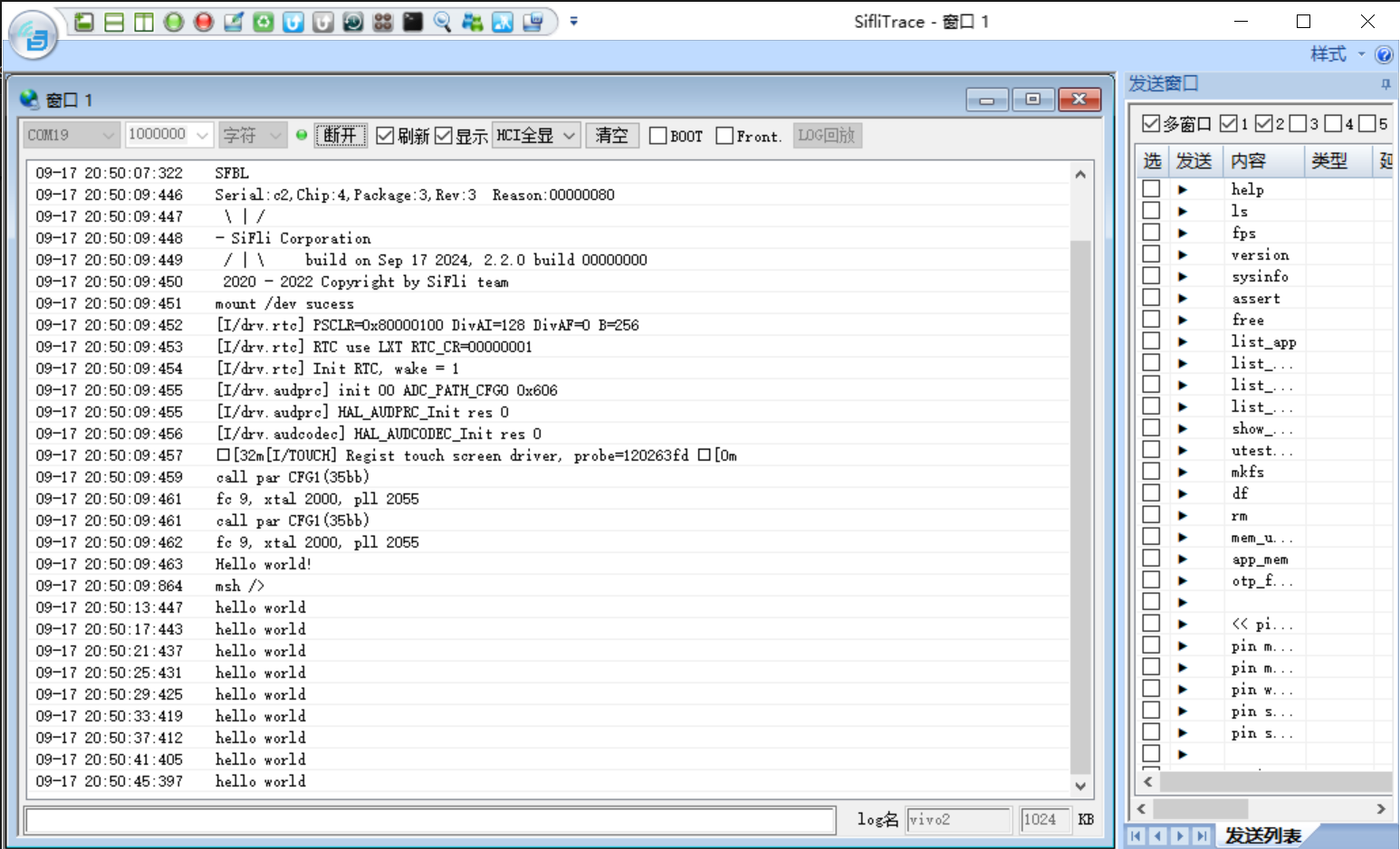Expand the 1000000 baud rate dropdown
This screenshot has width=1400, height=849.
point(168,135)
